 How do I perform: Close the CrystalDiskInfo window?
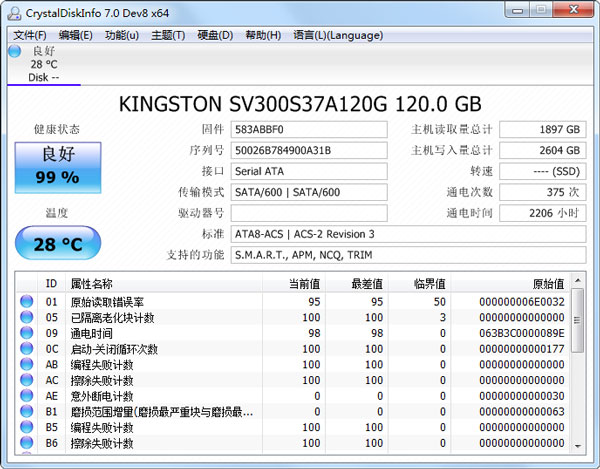click(573, 10)
